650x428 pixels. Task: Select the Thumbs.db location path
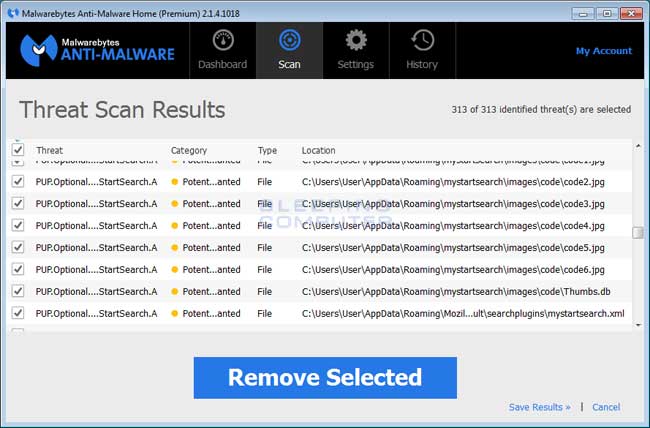click(456, 292)
